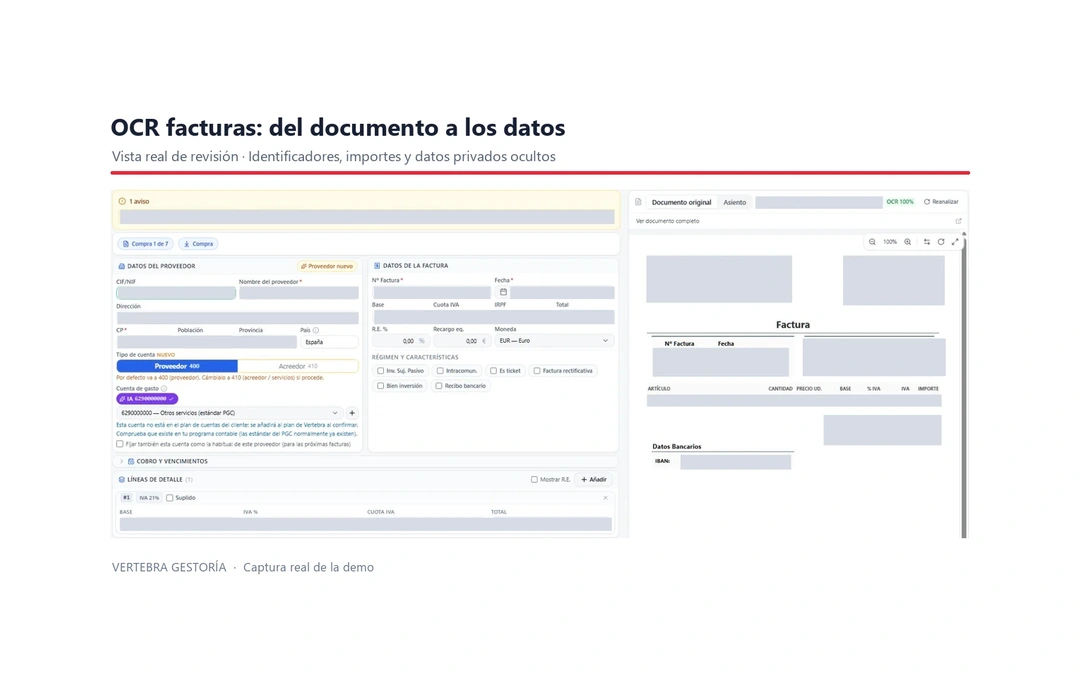Click the Datos del proveedor section icon
This screenshot has width=1080, height=675.
point(121,266)
